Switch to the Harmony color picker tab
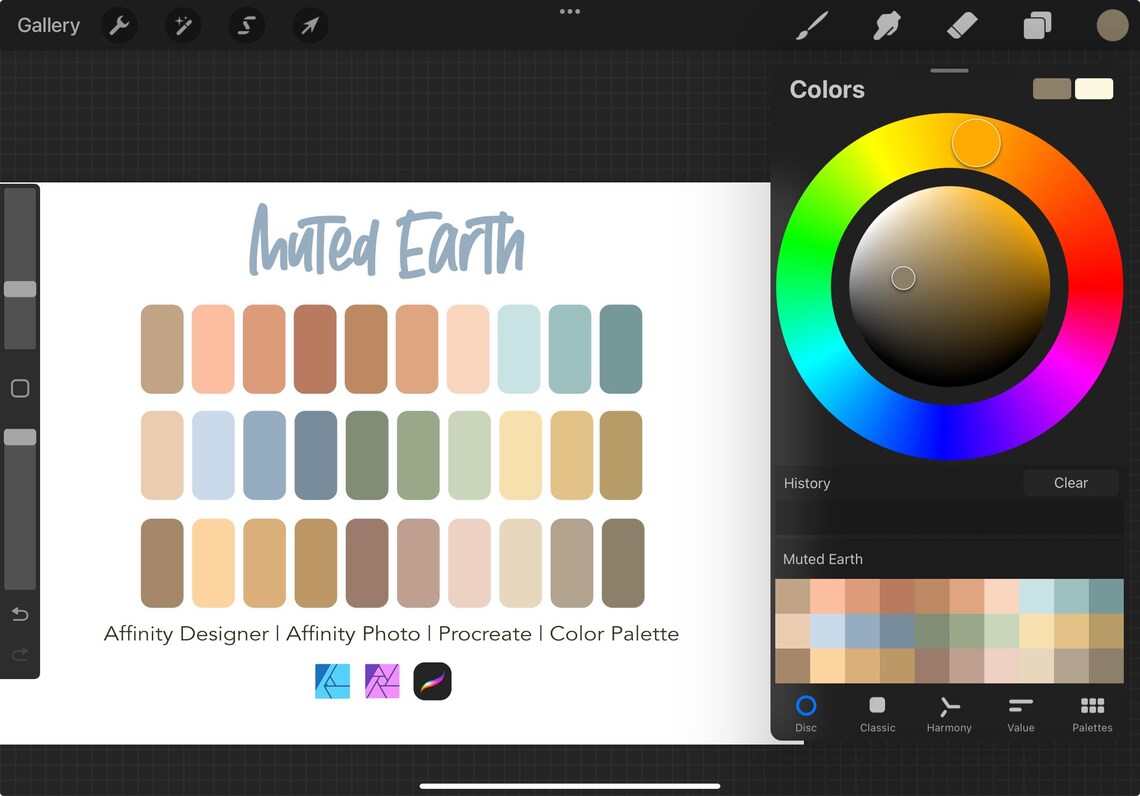1140x796 pixels. tap(948, 713)
